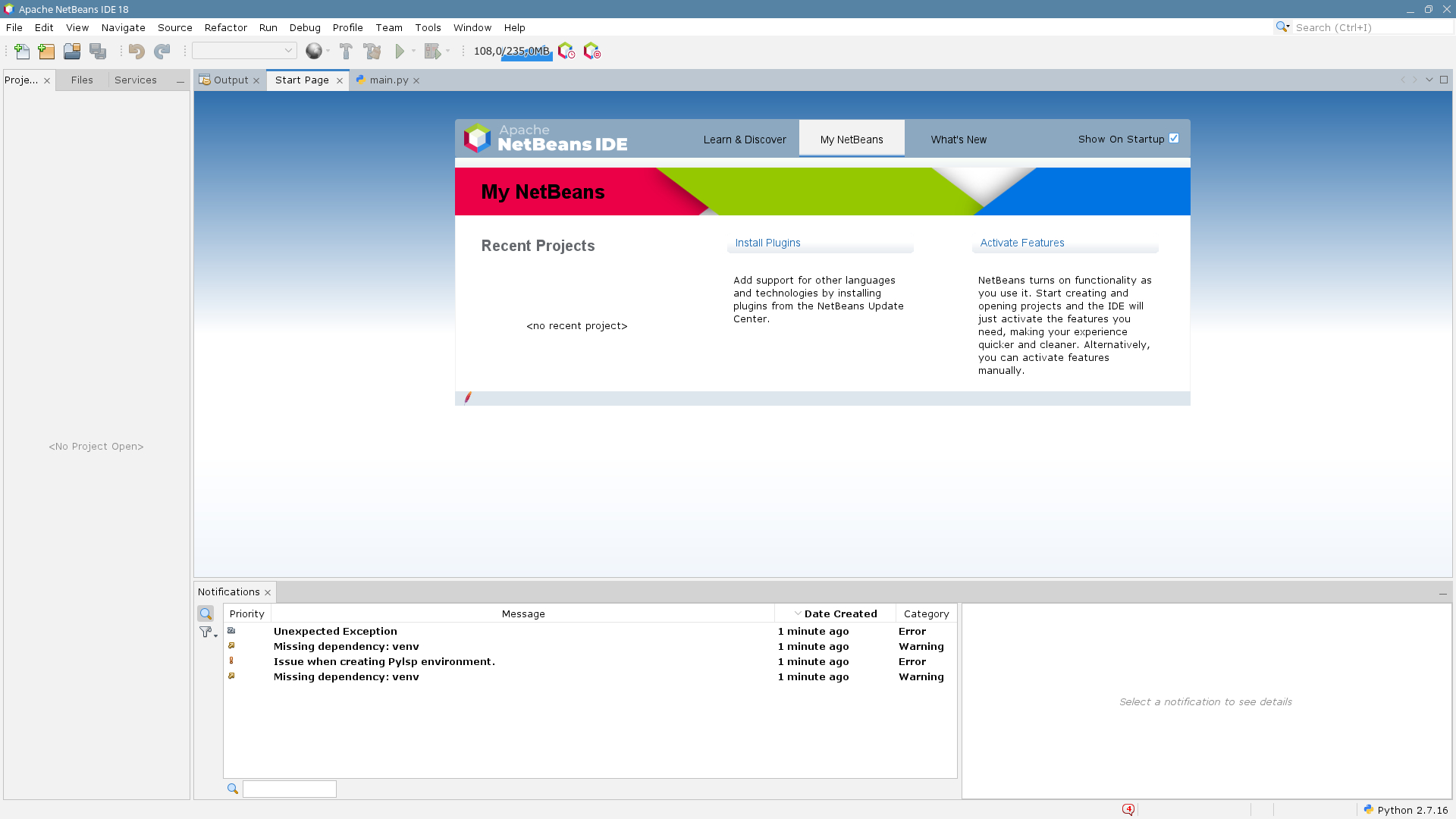Click the magnifier icon beside notifications filter field
Viewport: 1456px width, 819px height.
[x=233, y=789]
